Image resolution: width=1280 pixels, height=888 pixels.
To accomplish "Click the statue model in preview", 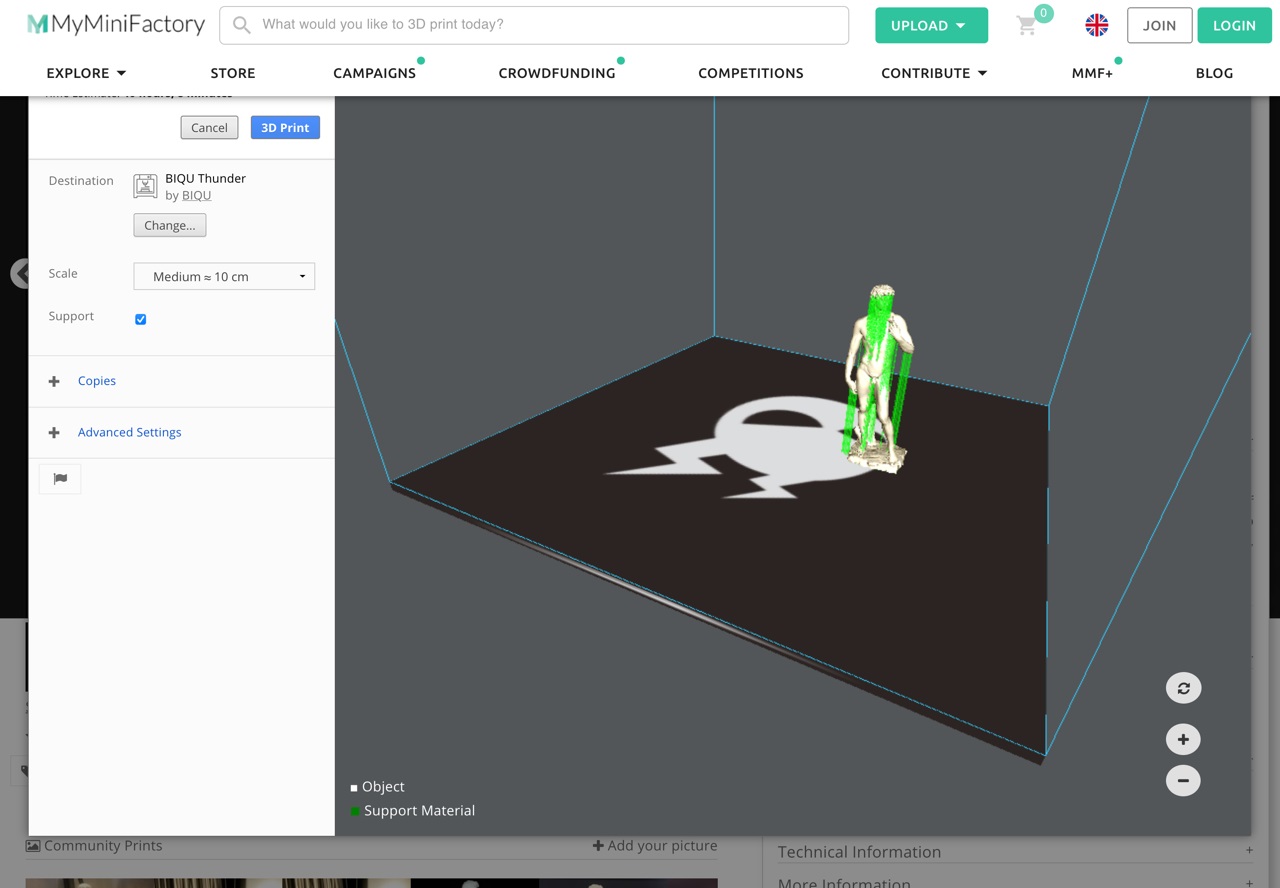I will coord(877,380).
